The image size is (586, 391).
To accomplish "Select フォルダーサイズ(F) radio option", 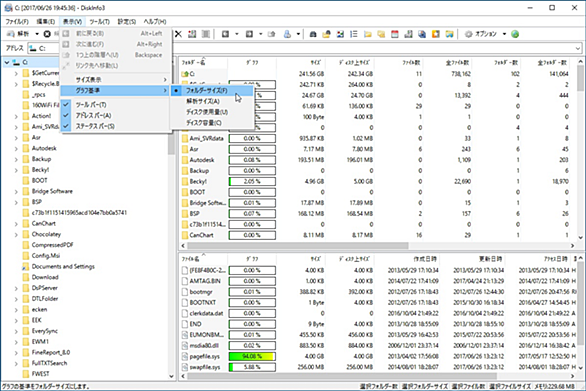I will point(212,90).
